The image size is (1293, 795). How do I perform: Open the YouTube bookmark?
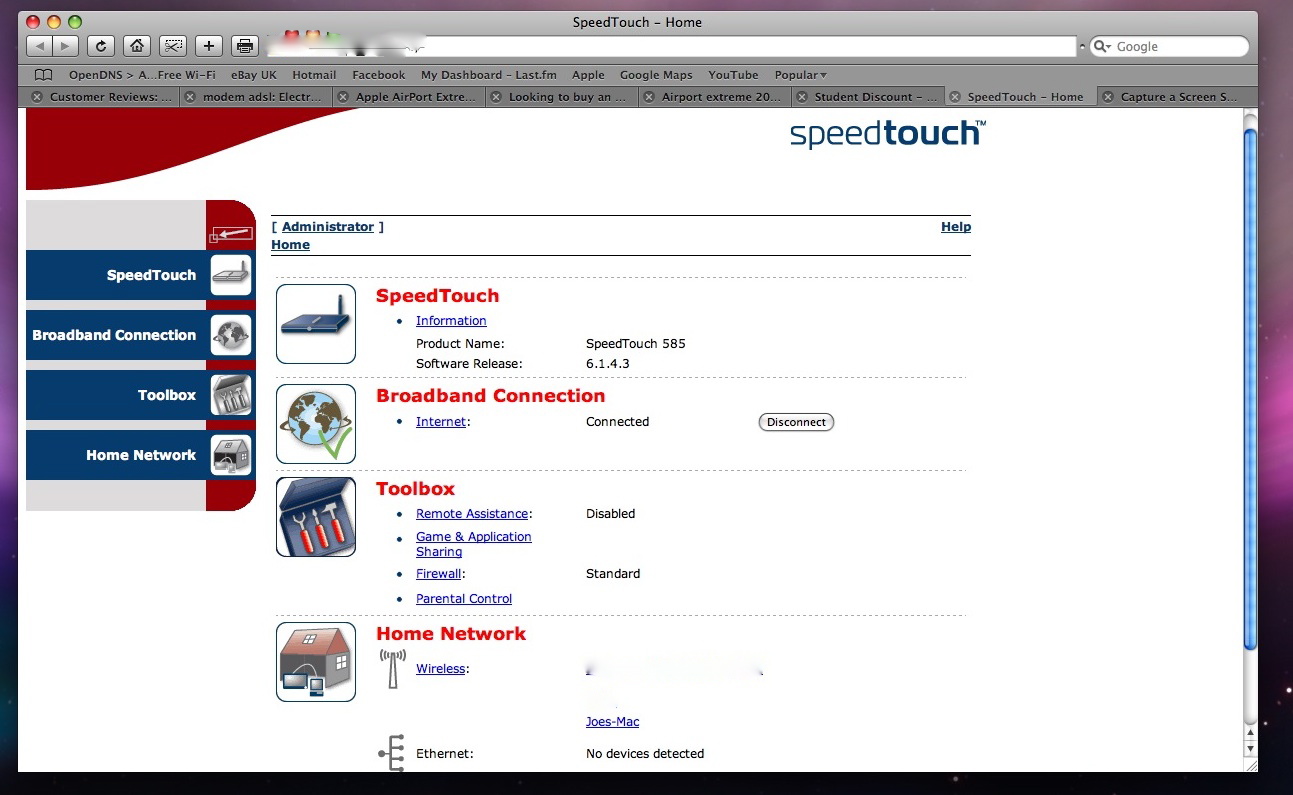coord(733,75)
